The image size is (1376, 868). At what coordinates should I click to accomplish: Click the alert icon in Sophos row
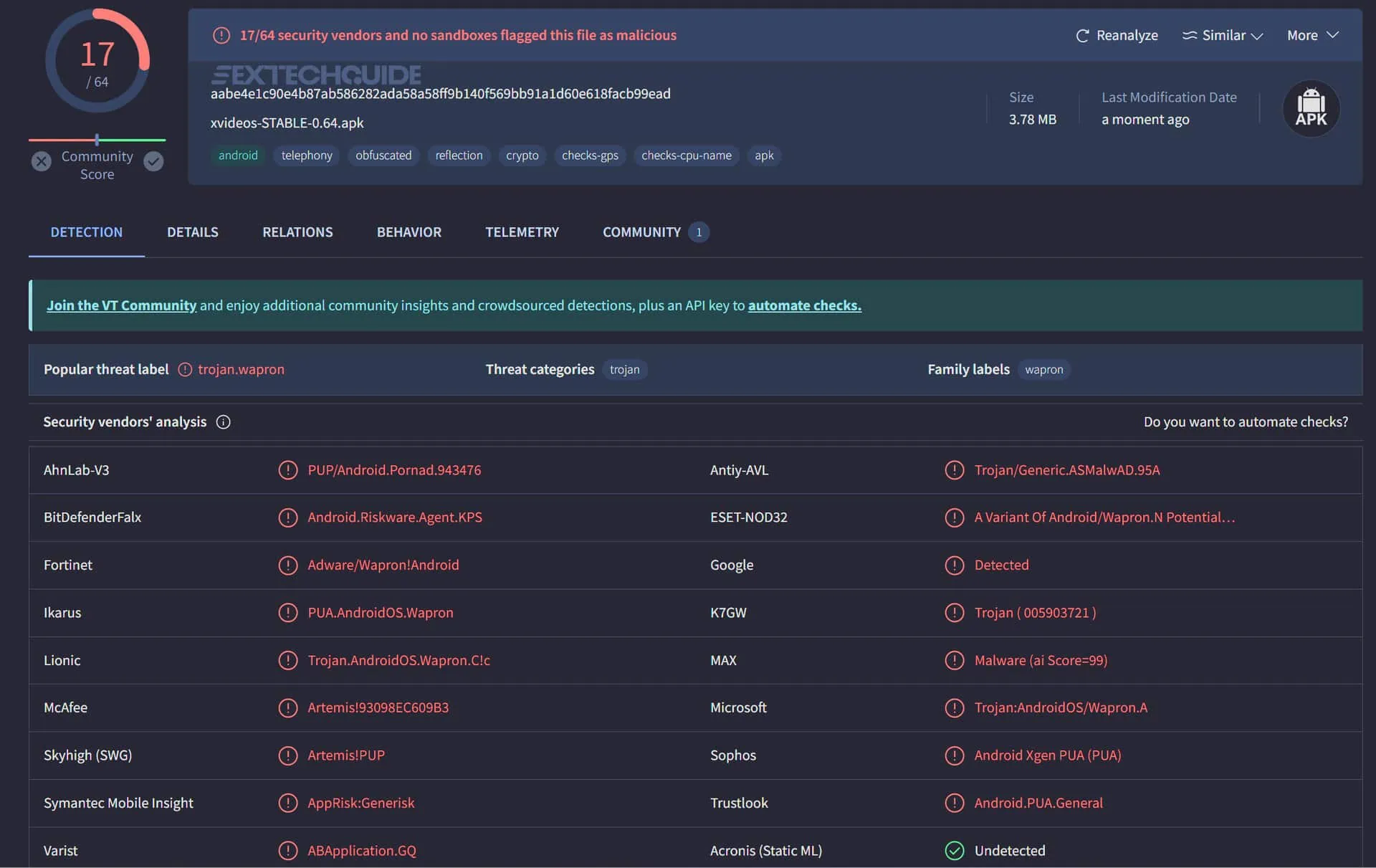954,755
